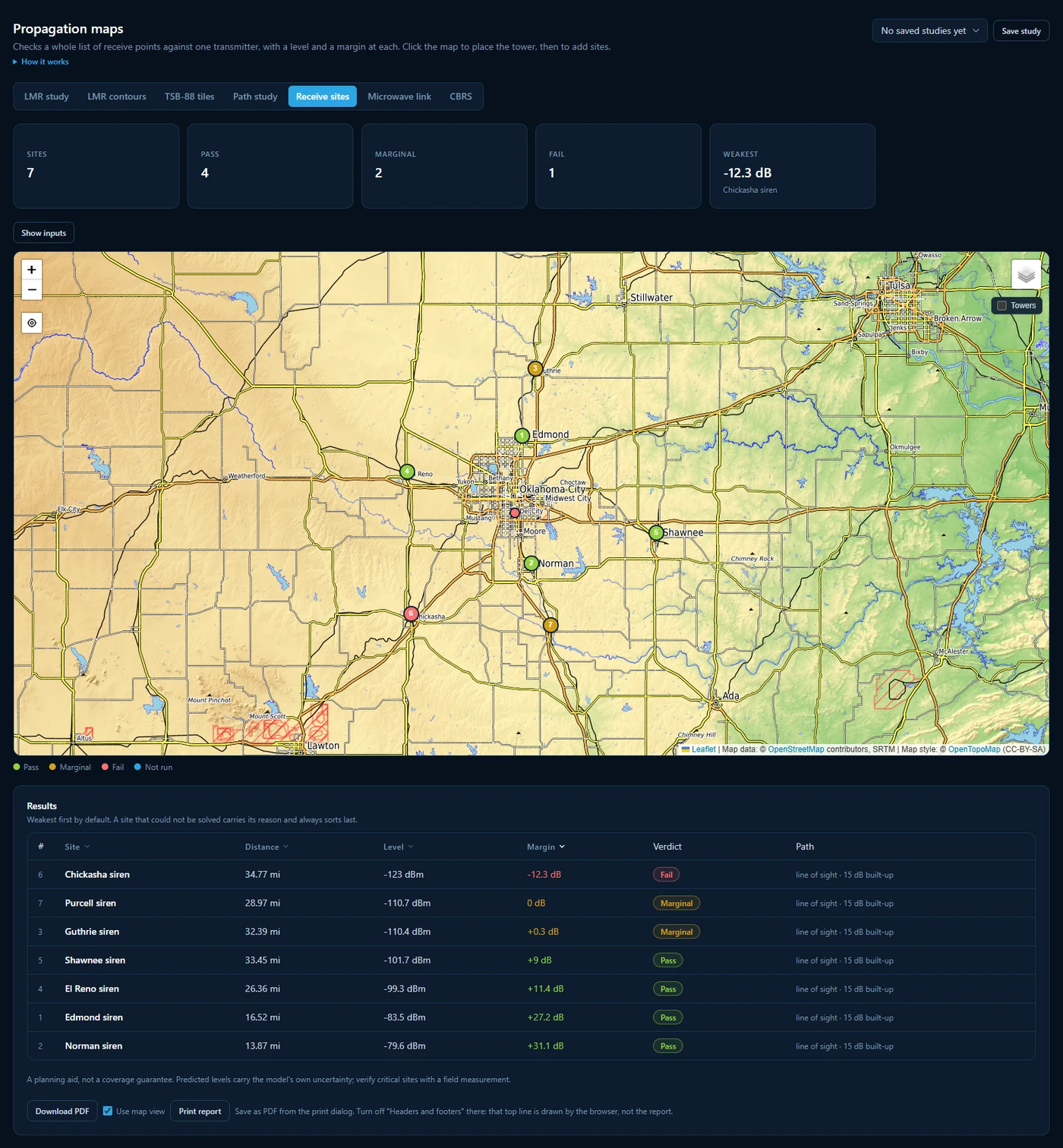The width and height of the screenshot is (1063, 1148).
Task: Zoom out on the map
Action: (x=32, y=290)
